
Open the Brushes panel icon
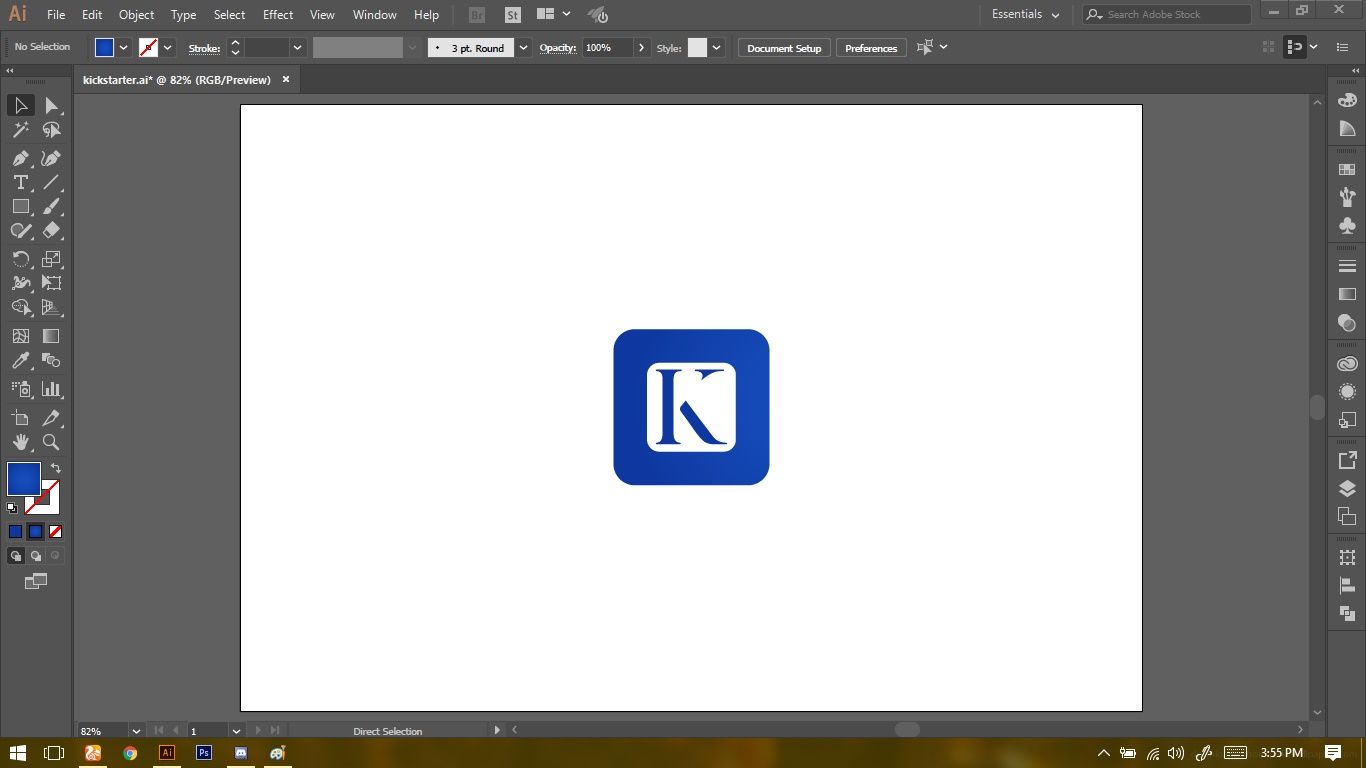(1347, 197)
